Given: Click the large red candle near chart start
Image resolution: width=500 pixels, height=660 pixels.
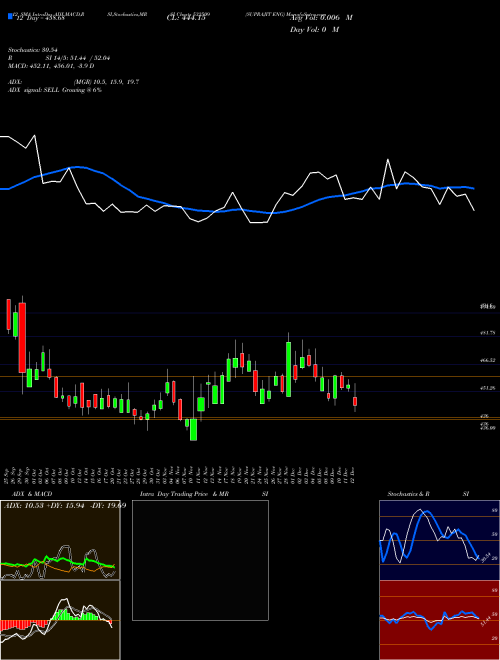Looking at the screenshot, I should coord(22,338).
